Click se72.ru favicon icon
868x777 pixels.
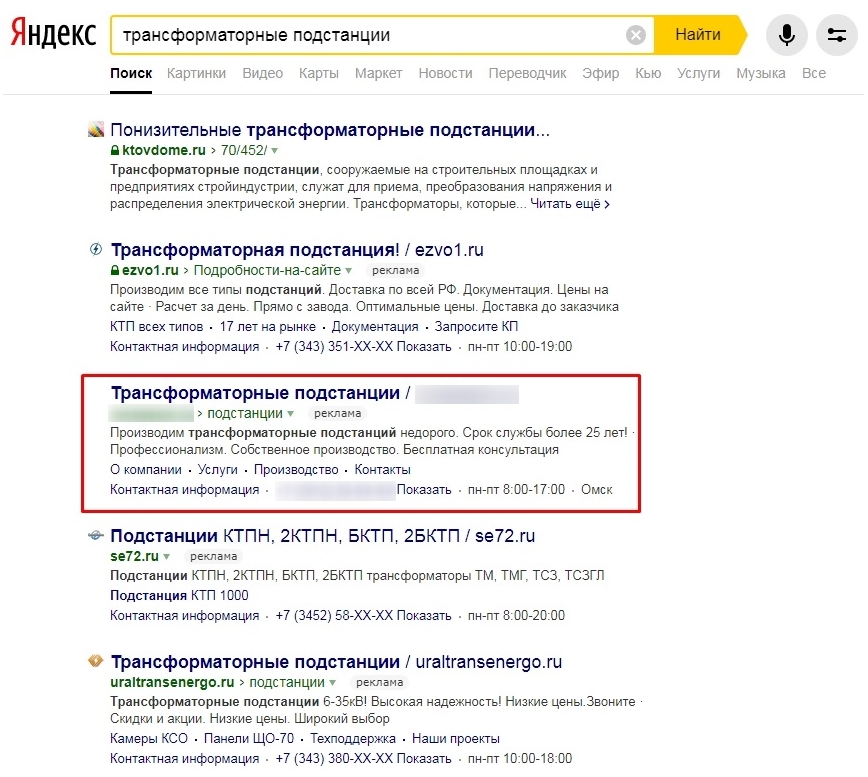[x=96, y=535]
